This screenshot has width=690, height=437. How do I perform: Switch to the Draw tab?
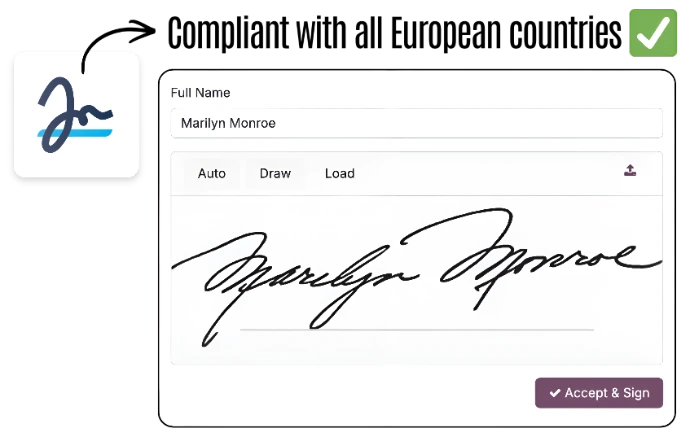click(x=275, y=173)
